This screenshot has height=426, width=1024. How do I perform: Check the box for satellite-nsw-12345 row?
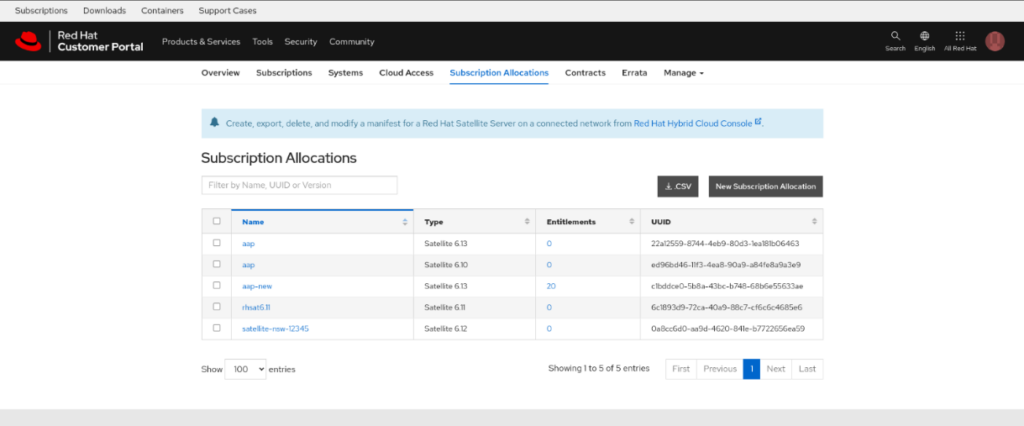click(x=217, y=328)
